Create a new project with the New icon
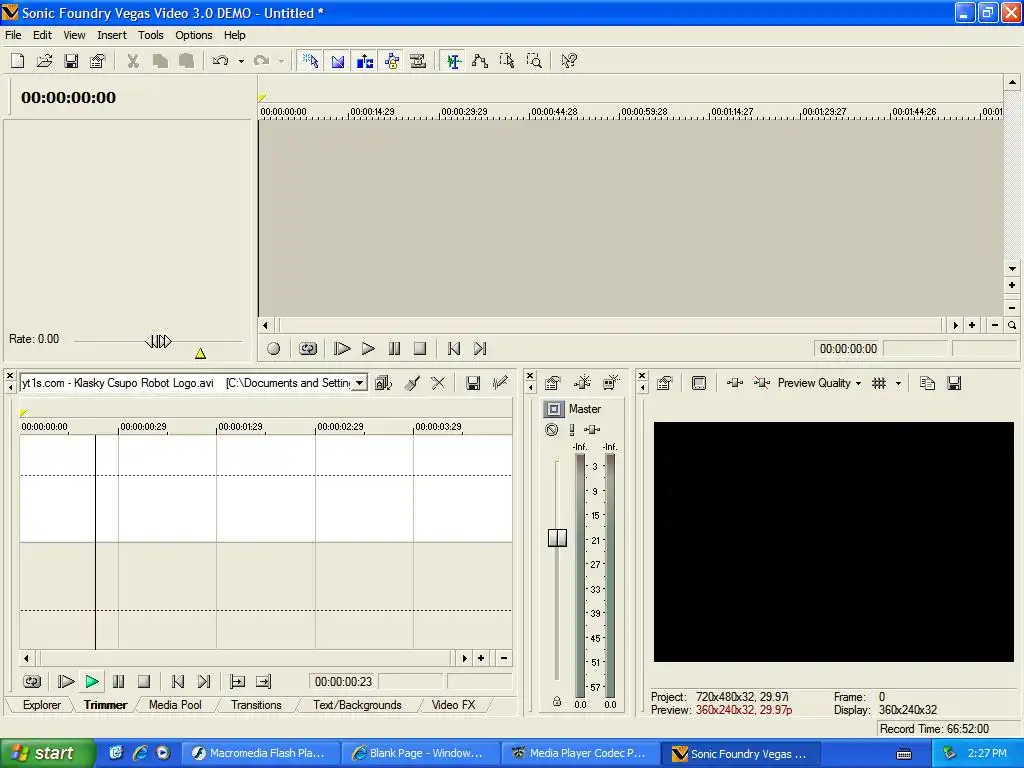Image resolution: width=1024 pixels, height=768 pixels. tap(18, 61)
